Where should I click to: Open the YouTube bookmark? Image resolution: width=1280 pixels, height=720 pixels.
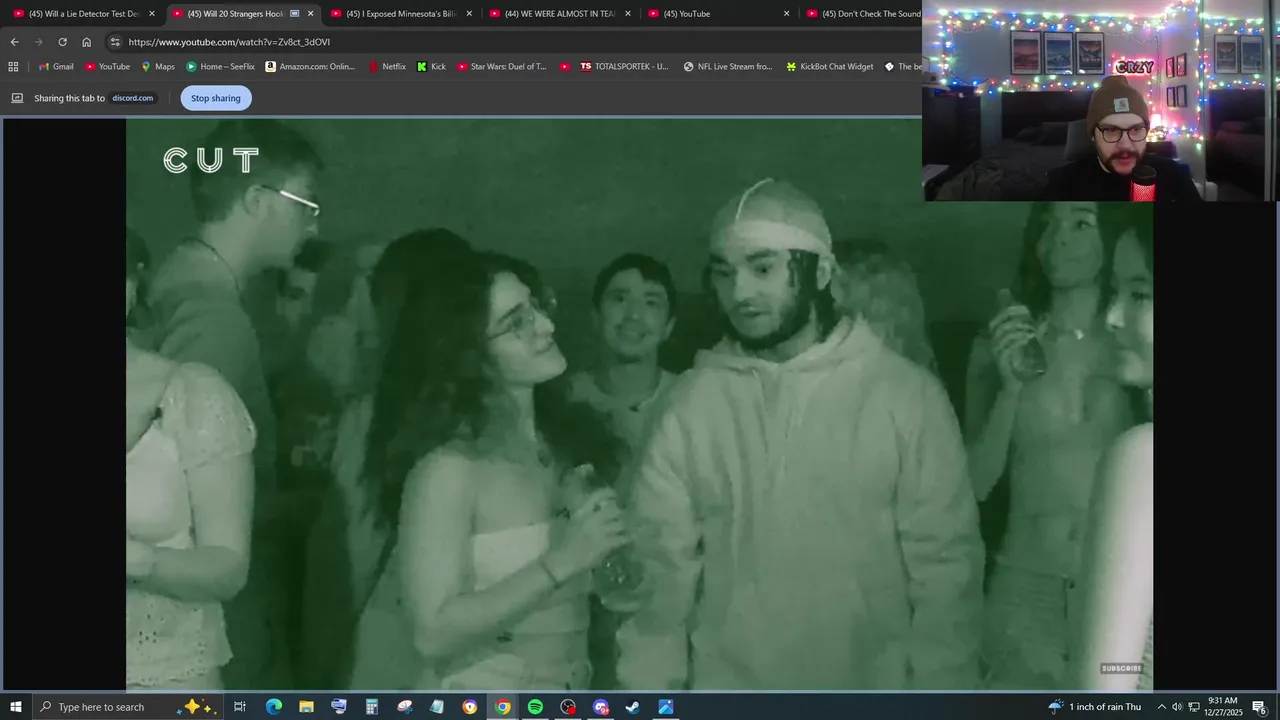(x=107, y=67)
